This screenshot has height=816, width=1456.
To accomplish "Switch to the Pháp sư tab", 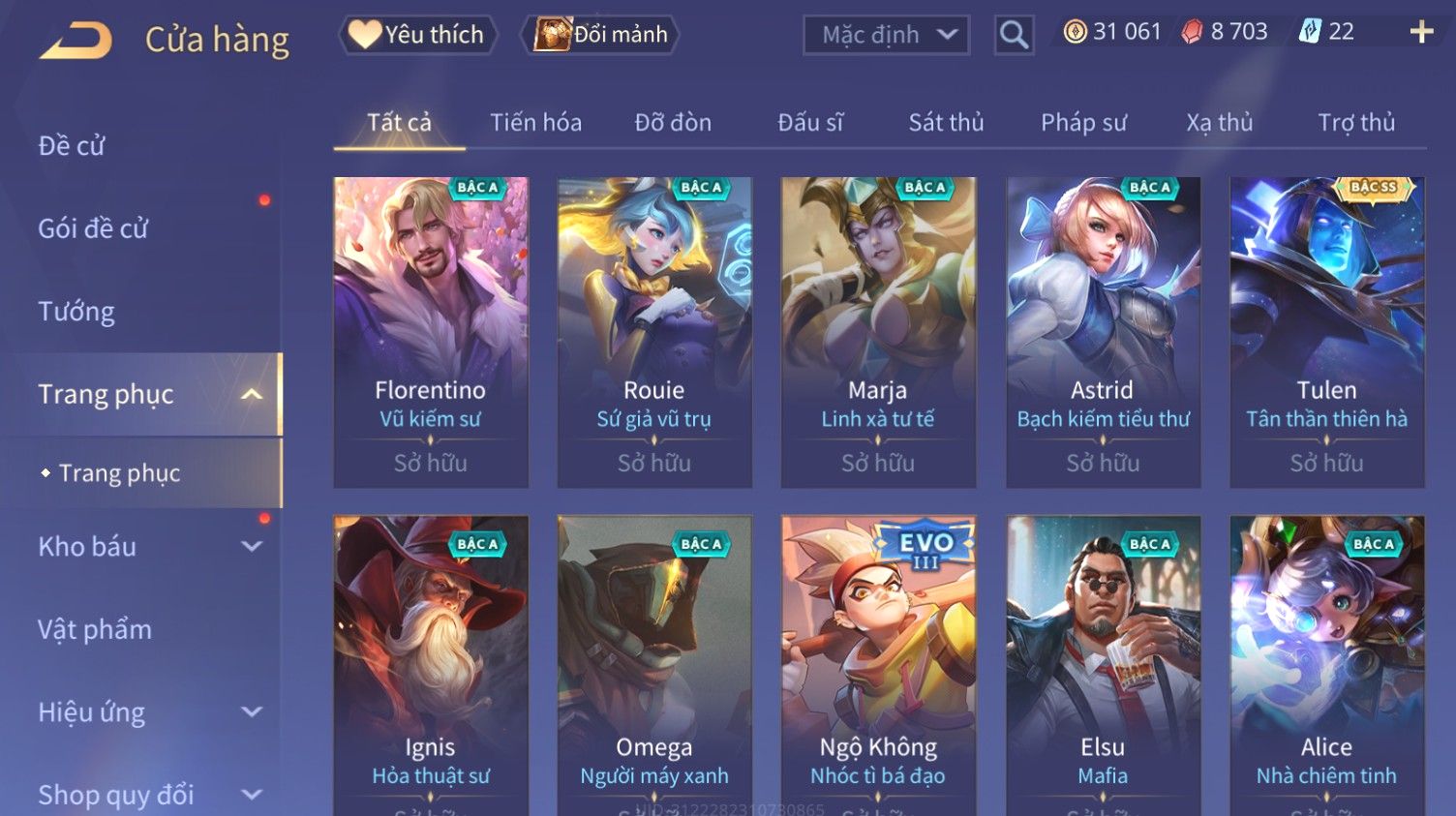I will 1083,123.
